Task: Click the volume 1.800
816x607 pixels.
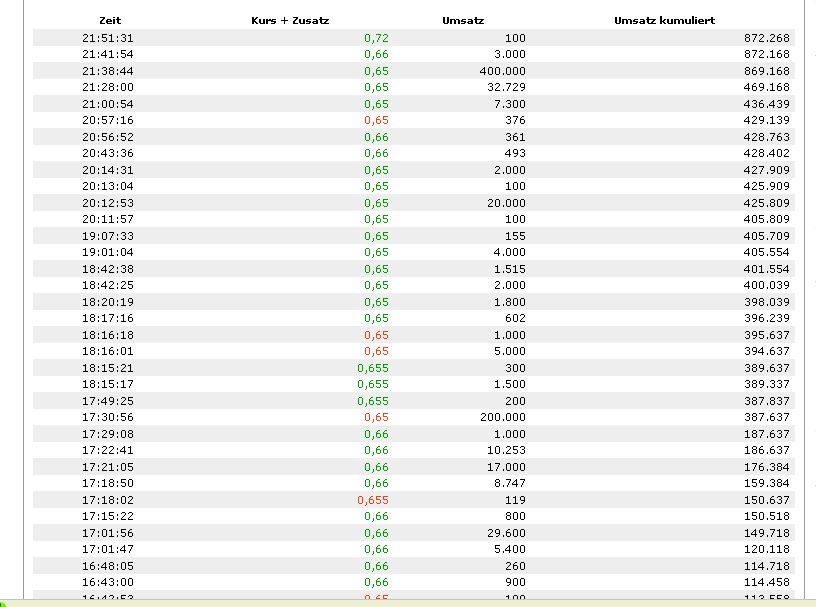Action: 509,302
